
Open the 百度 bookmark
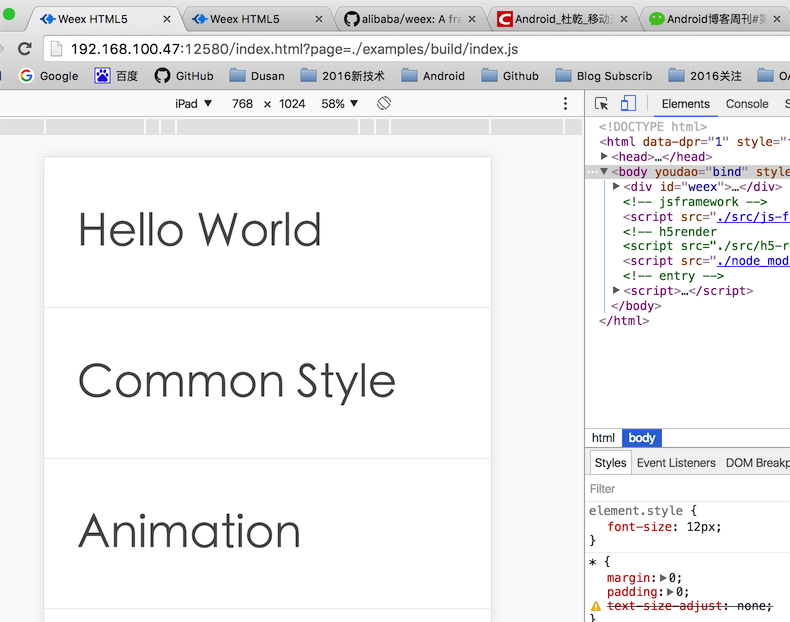click(116, 76)
